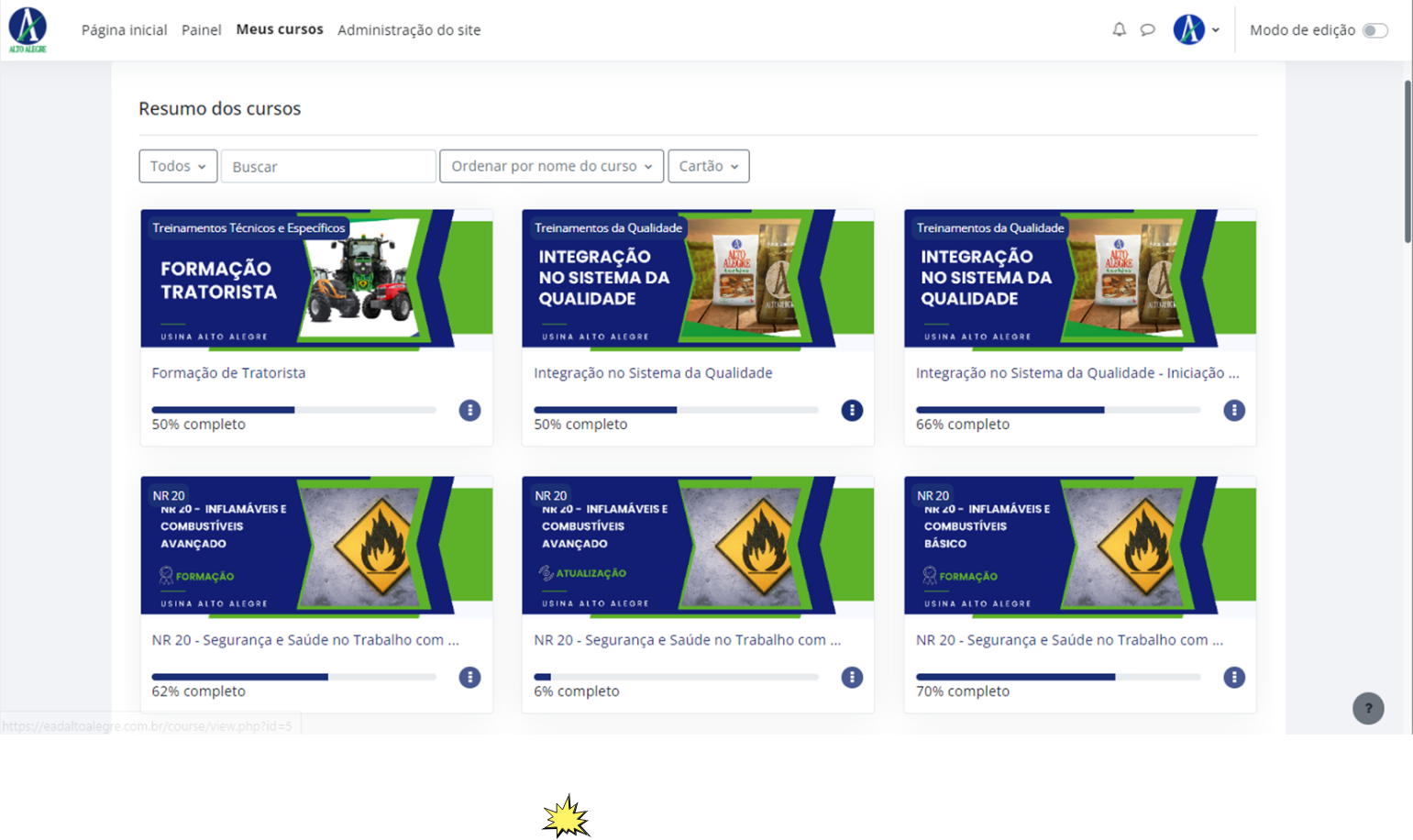
Task: Open the Todos filter dropdown
Action: pyautogui.click(x=178, y=166)
